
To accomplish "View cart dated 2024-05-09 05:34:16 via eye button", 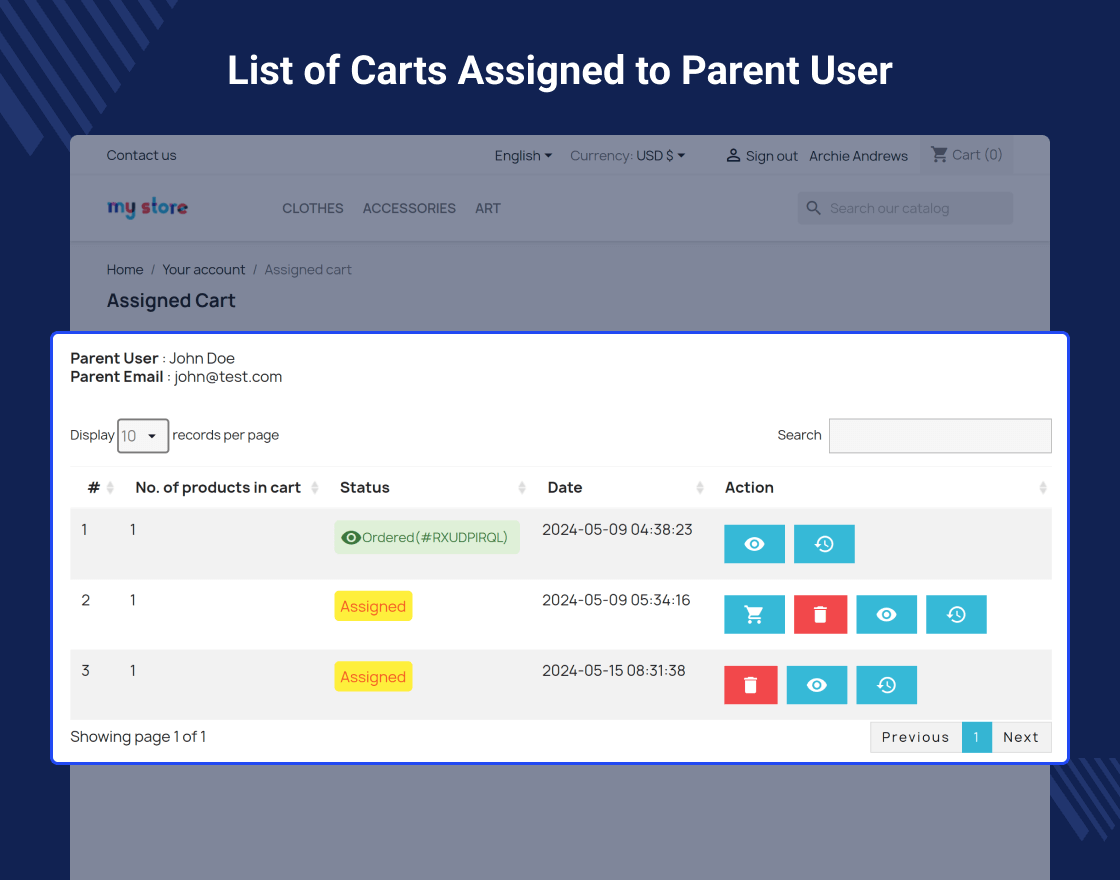I will [x=886, y=614].
